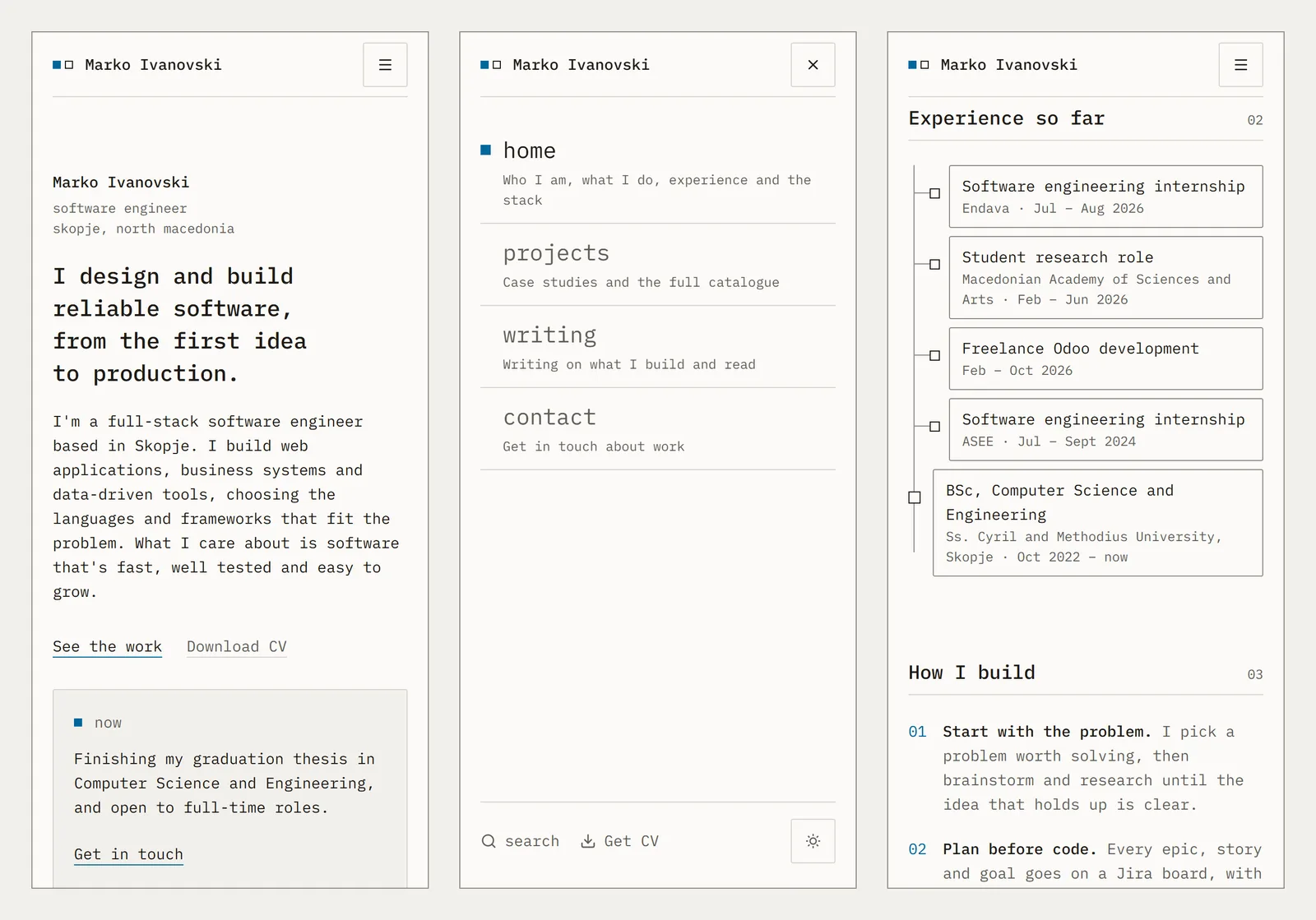This screenshot has width=1316, height=920.
Task: Open the hamburger menu in the Experience panel
Action: coord(1240,65)
